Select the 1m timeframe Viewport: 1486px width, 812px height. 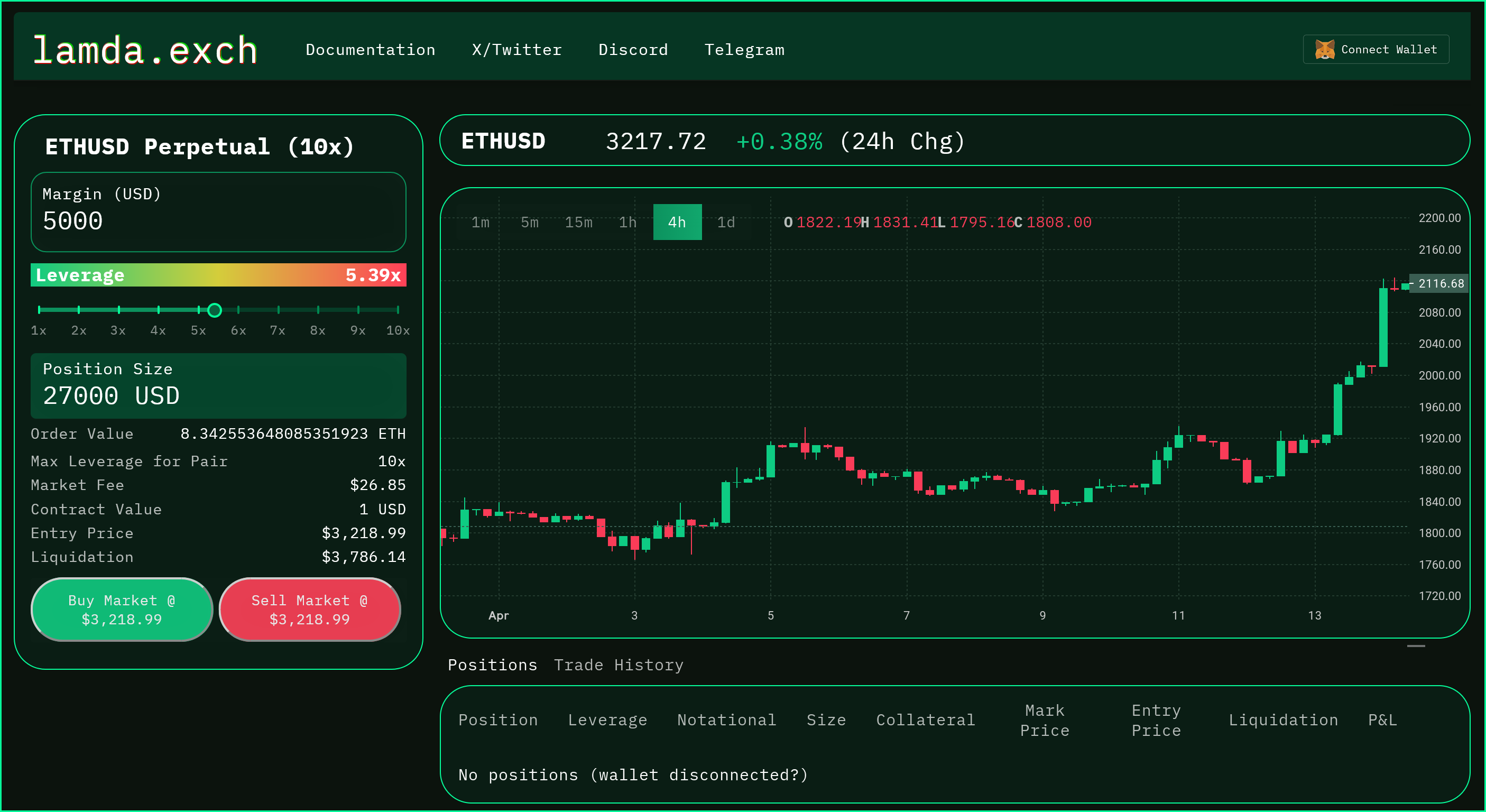480,222
